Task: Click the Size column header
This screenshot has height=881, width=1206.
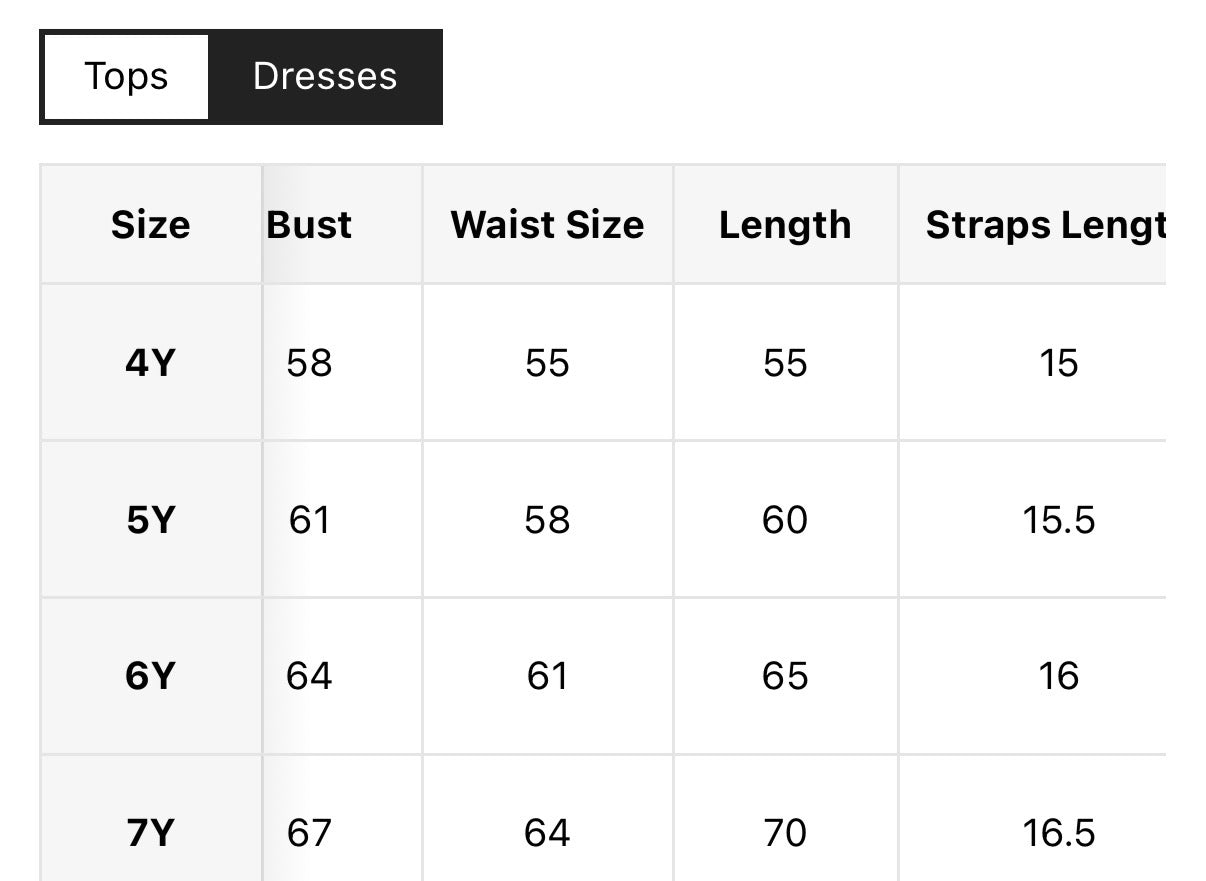Action: tap(151, 224)
